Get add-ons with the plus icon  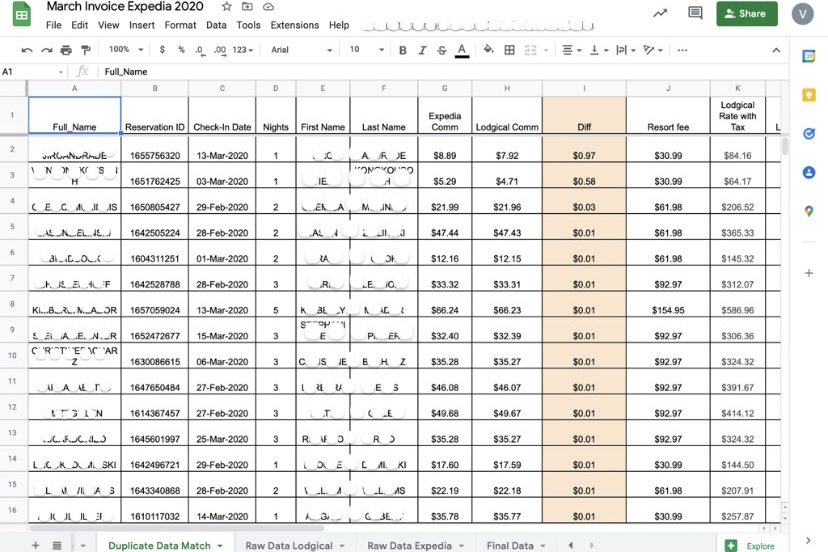coord(808,273)
